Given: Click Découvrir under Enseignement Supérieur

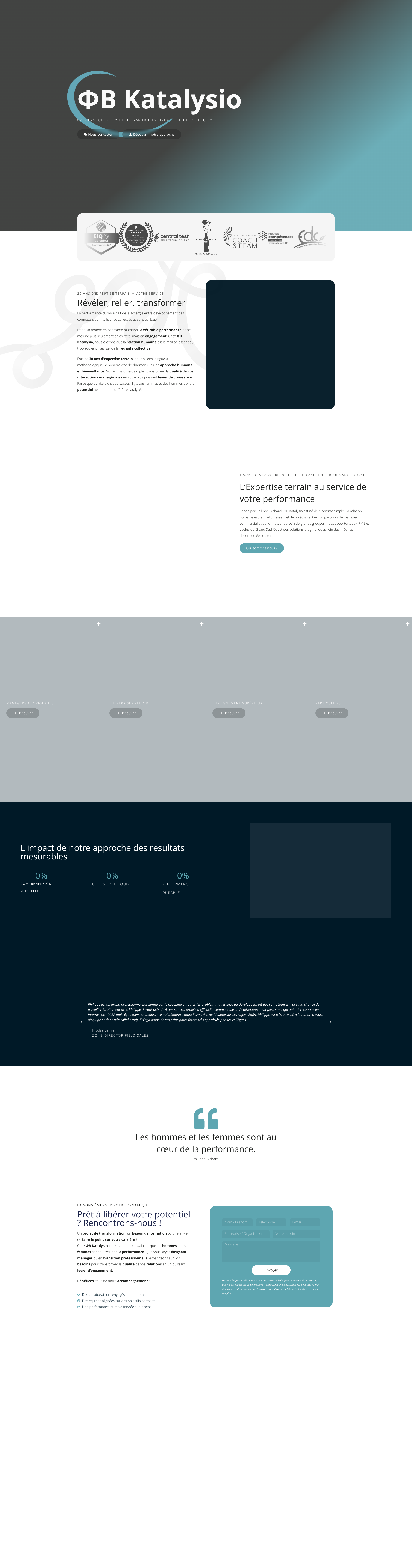Looking at the screenshot, I should point(229,713).
